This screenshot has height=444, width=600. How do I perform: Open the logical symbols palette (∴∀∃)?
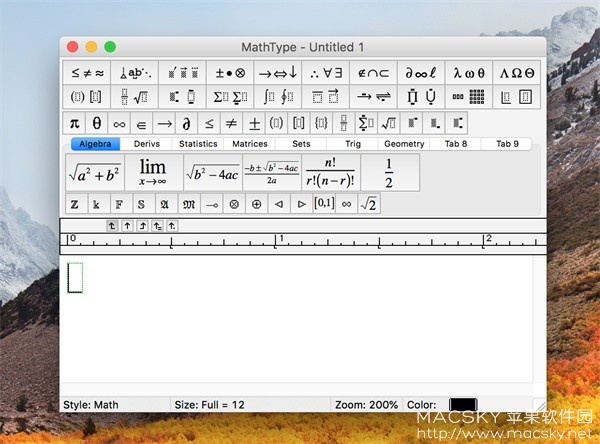(326, 72)
